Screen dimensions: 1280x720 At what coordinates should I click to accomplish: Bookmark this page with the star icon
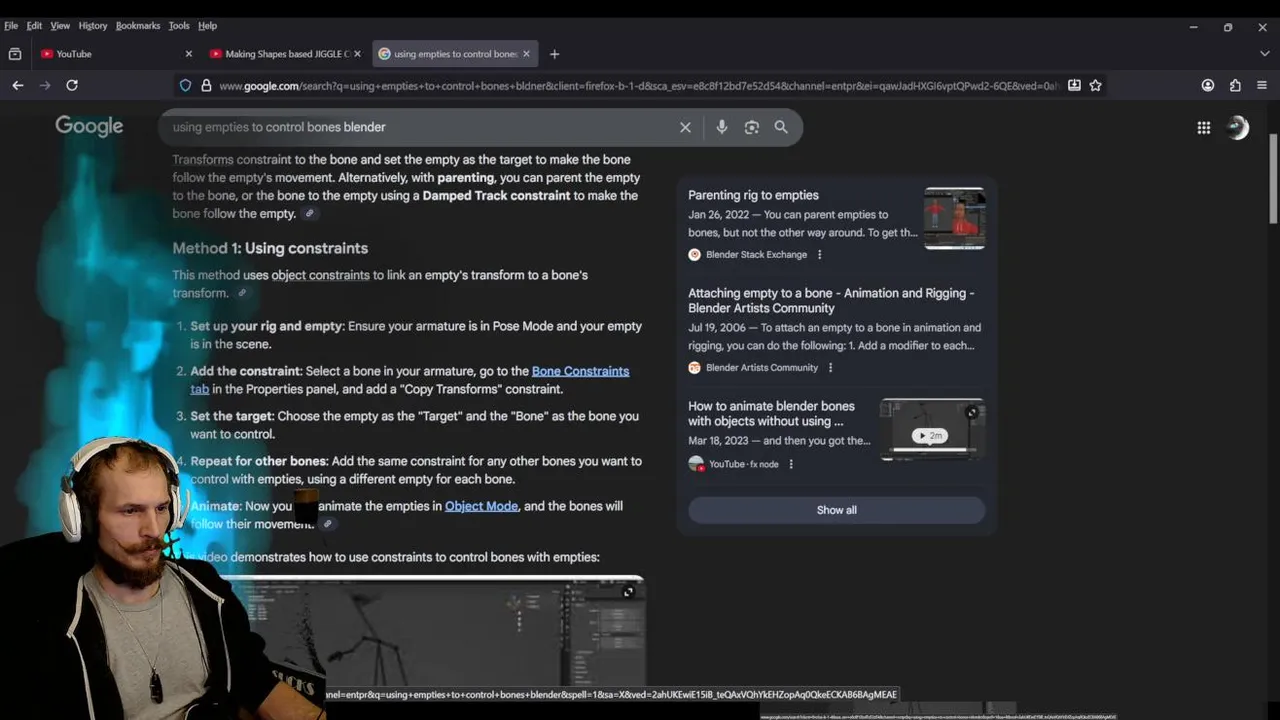point(1096,86)
